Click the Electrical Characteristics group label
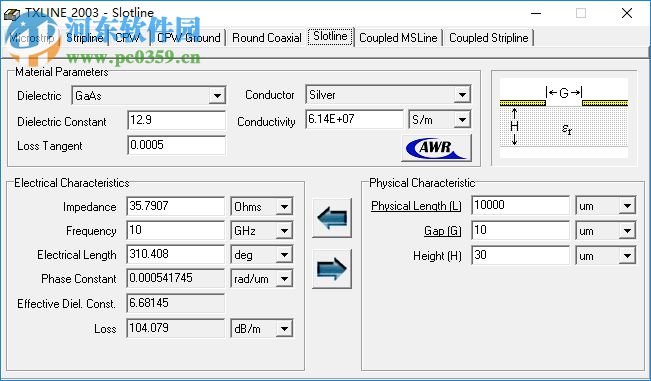Viewport: 651px width, 381px height. pos(71,183)
